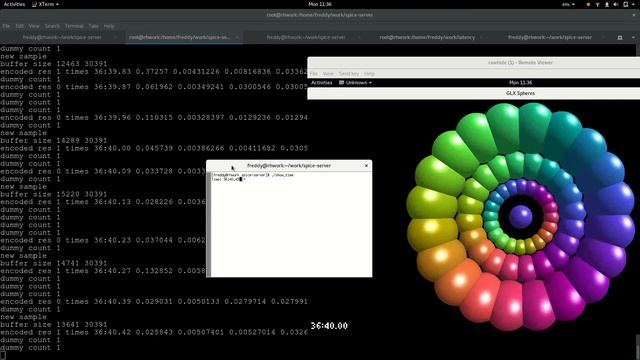Open the Mon 11:36 clock calendar
This screenshot has height=360, width=640.
pyautogui.click(x=320, y=4)
